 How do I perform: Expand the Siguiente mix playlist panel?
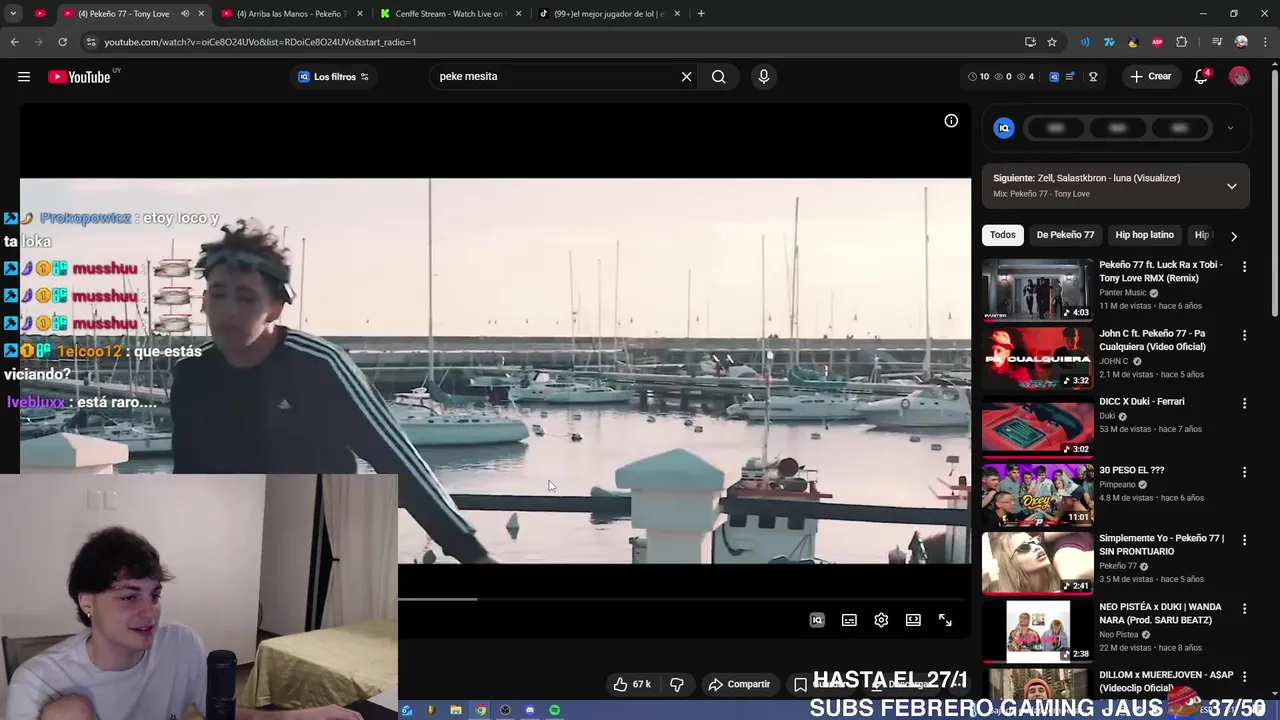pyautogui.click(x=1231, y=186)
